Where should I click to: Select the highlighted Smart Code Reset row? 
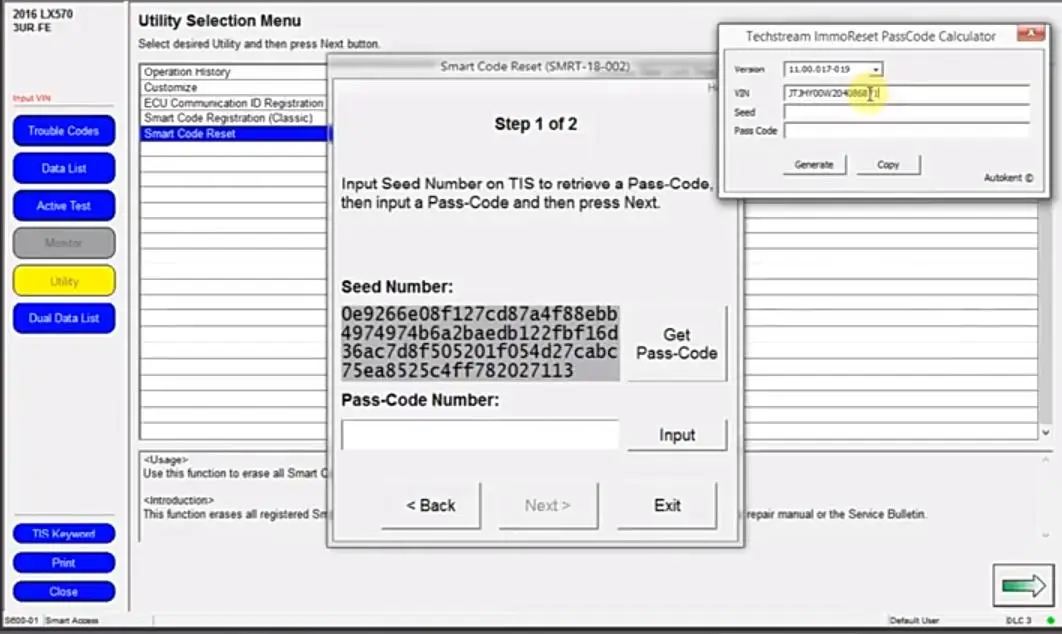tap(234, 133)
